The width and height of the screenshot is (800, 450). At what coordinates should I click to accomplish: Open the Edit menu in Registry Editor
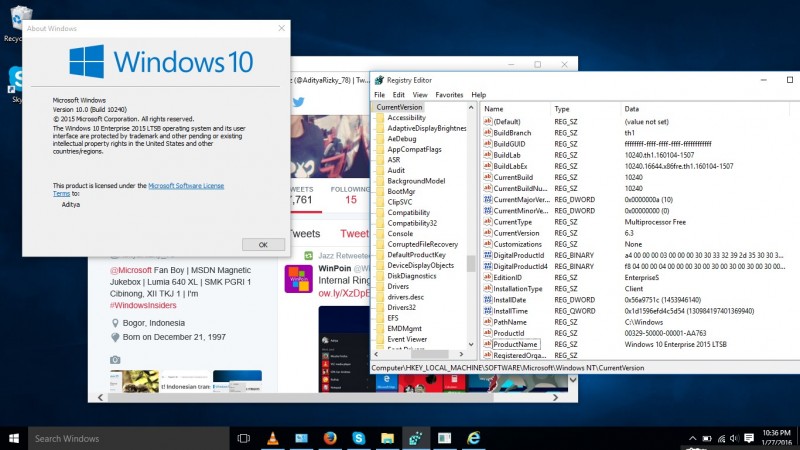pyautogui.click(x=398, y=95)
